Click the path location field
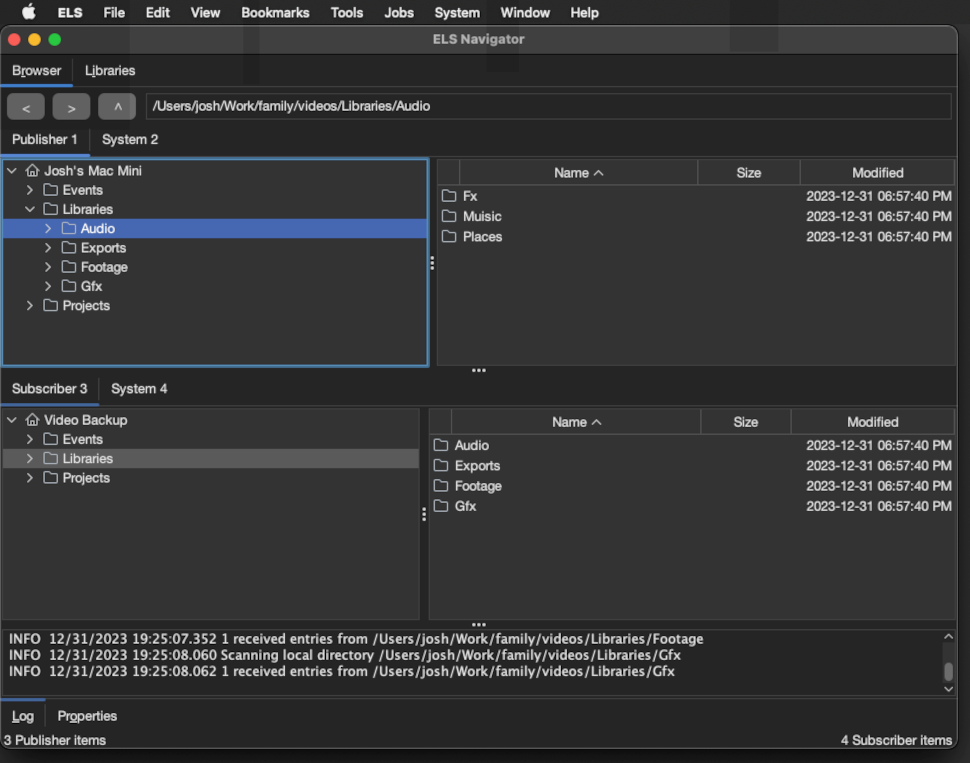Image resolution: width=970 pixels, height=763 pixels. 549,106
